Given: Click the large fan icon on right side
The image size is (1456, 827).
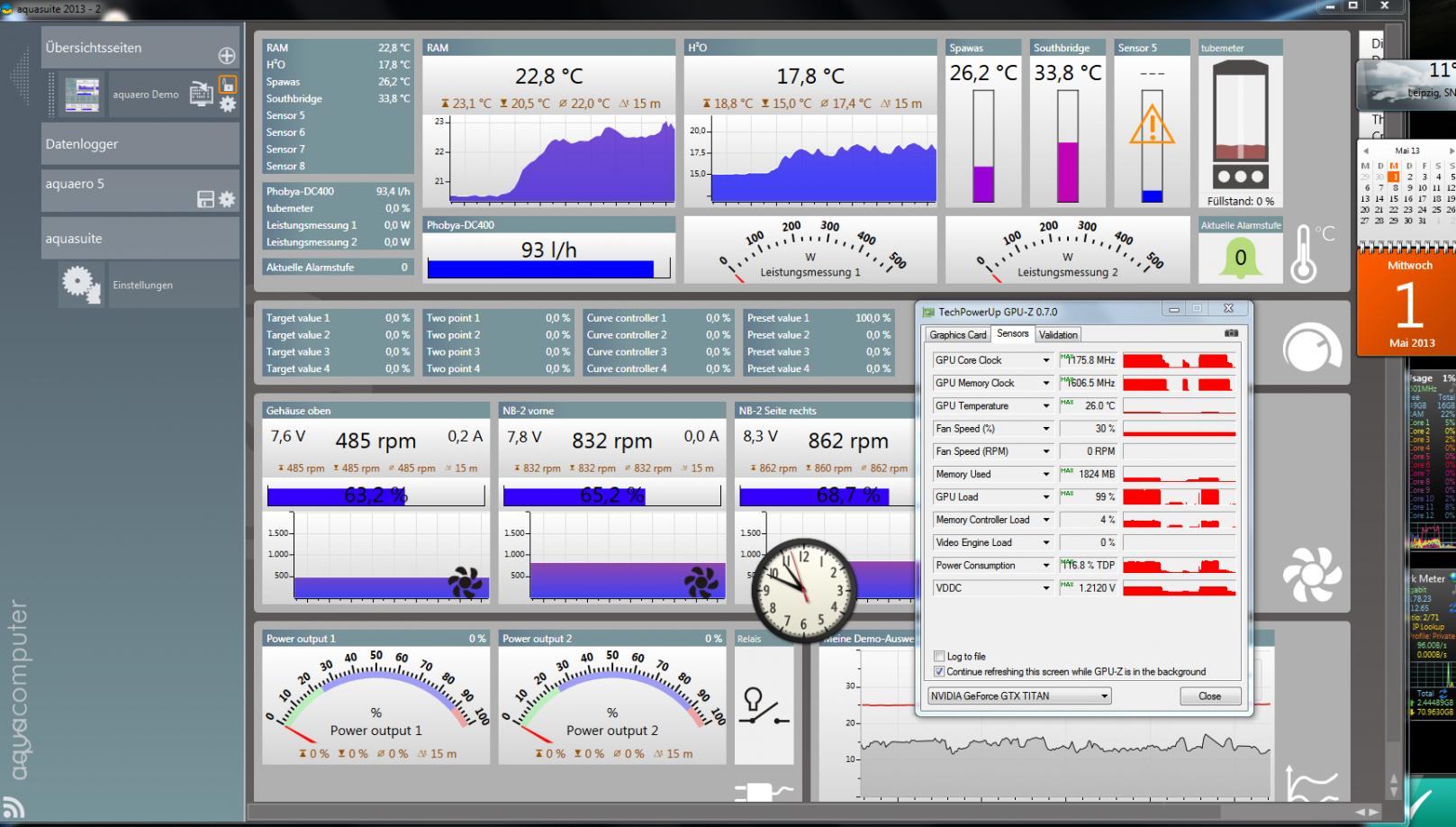Looking at the screenshot, I should [x=1312, y=574].
